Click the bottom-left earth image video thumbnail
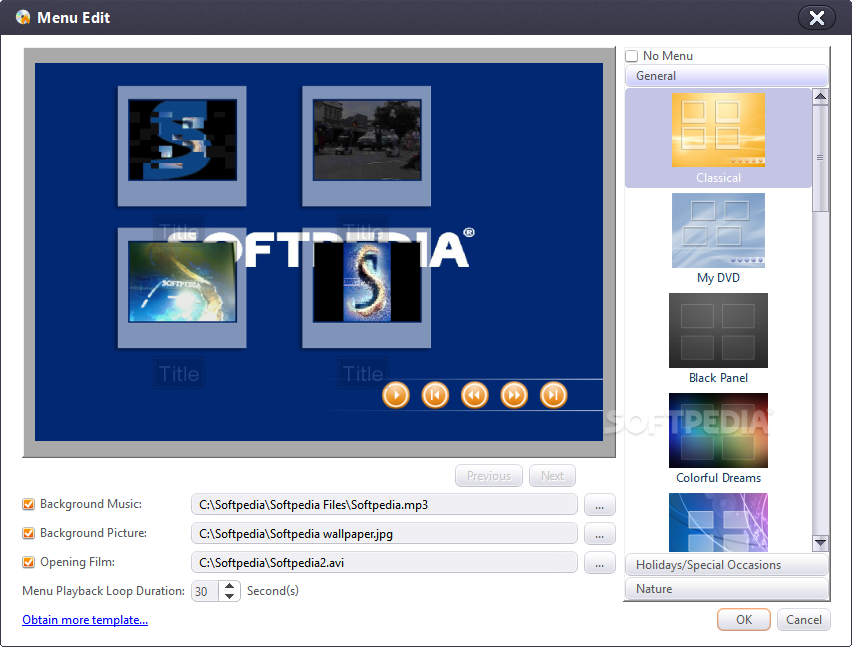The width and height of the screenshot is (852, 647). (x=182, y=281)
